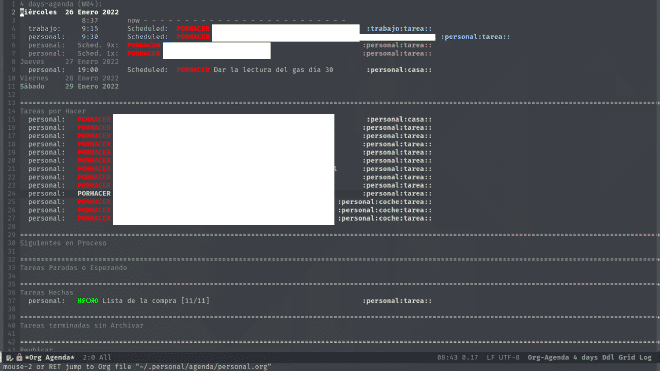Image resolution: width=660 pixels, height=371 pixels.
Task: Click the 19:00 scheduled time
Action: pyautogui.click(x=88, y=70)
